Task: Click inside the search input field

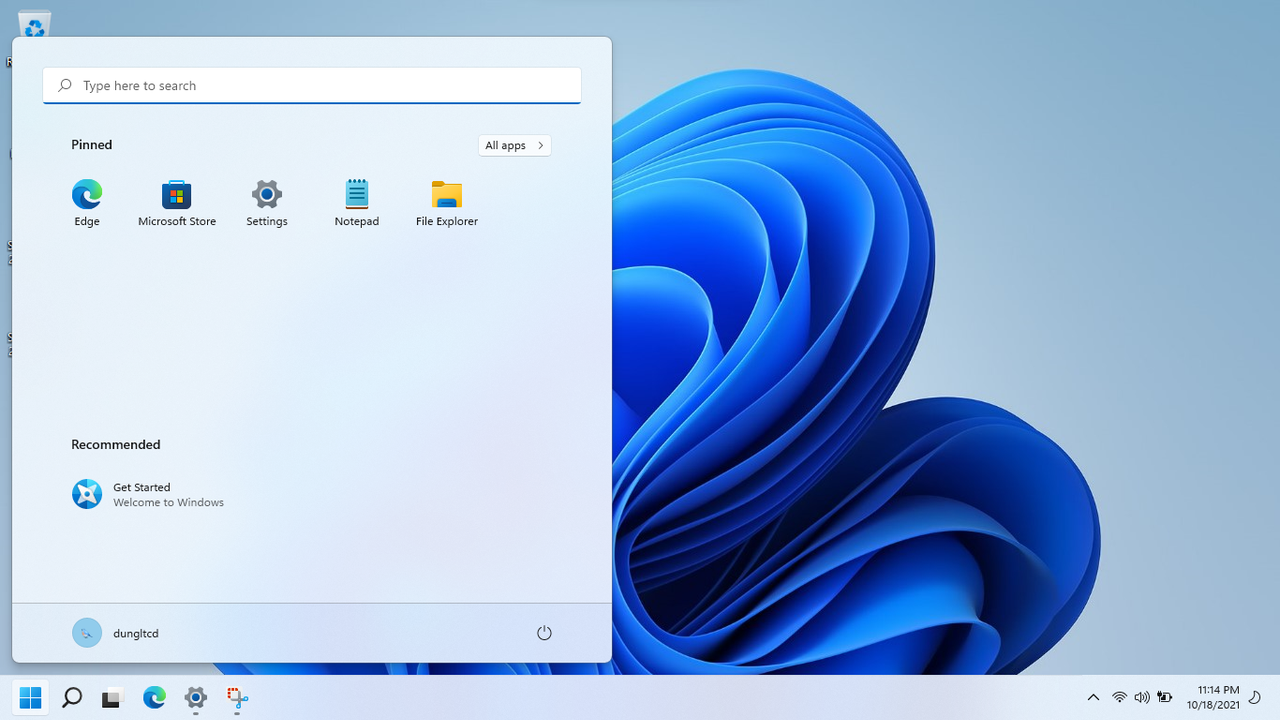Action: pyautogui.click(x=311, y=85)
